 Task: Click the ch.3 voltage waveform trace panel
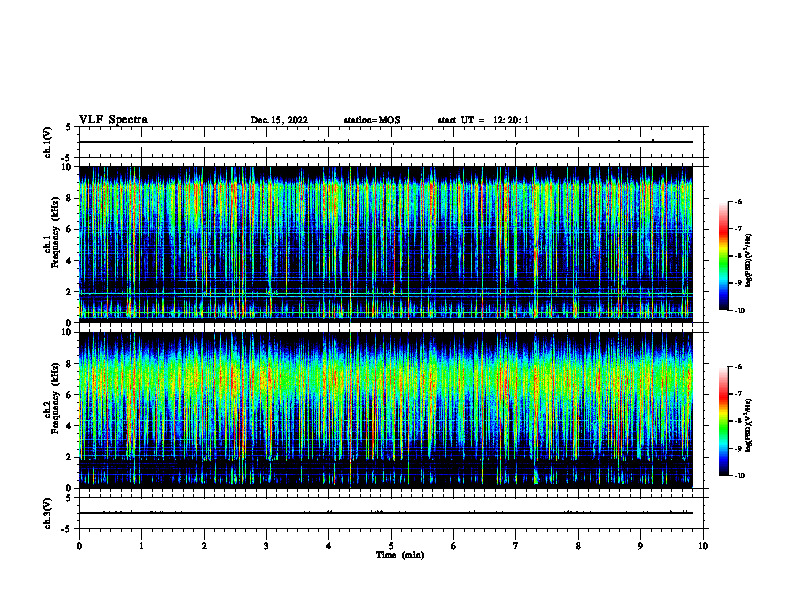pos(391,513)
